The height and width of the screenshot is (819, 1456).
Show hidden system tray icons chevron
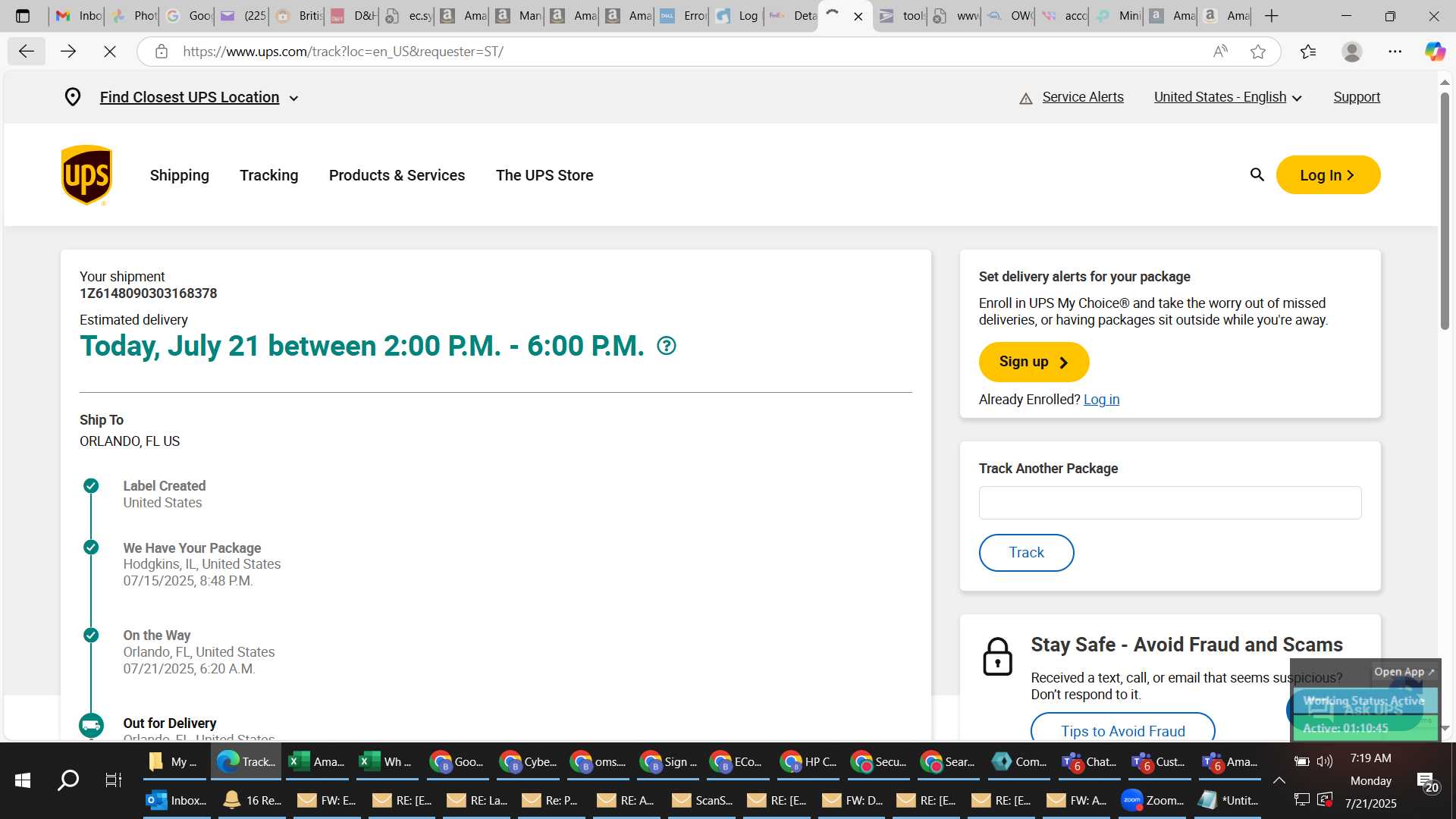point(1279,780)
